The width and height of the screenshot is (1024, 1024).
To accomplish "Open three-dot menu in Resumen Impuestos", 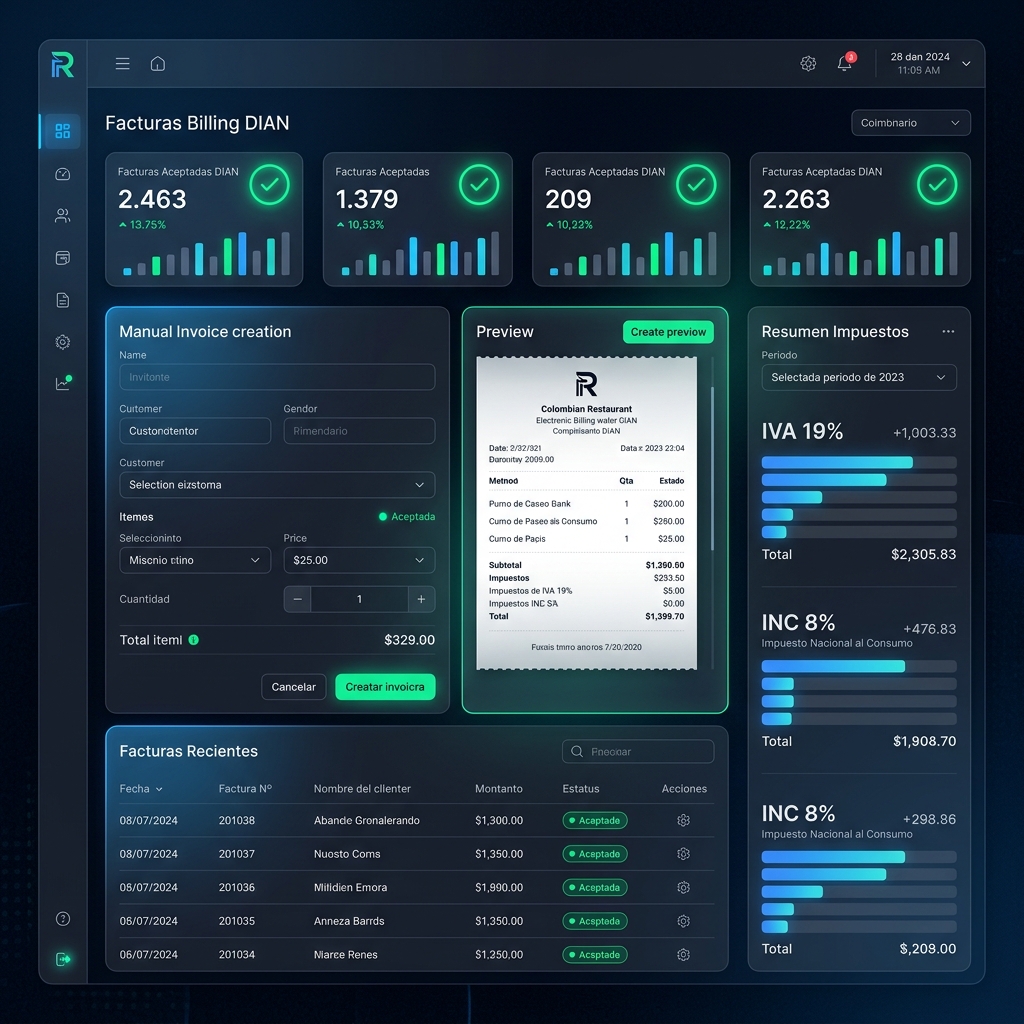I will pyautogui.click(x=948, y=332).
